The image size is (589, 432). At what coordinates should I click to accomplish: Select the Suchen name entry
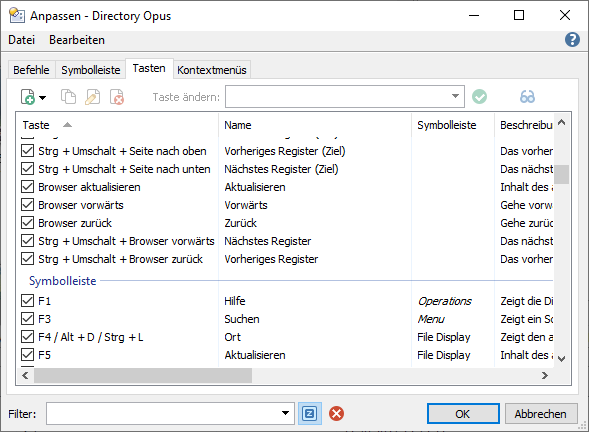point(242,319)
